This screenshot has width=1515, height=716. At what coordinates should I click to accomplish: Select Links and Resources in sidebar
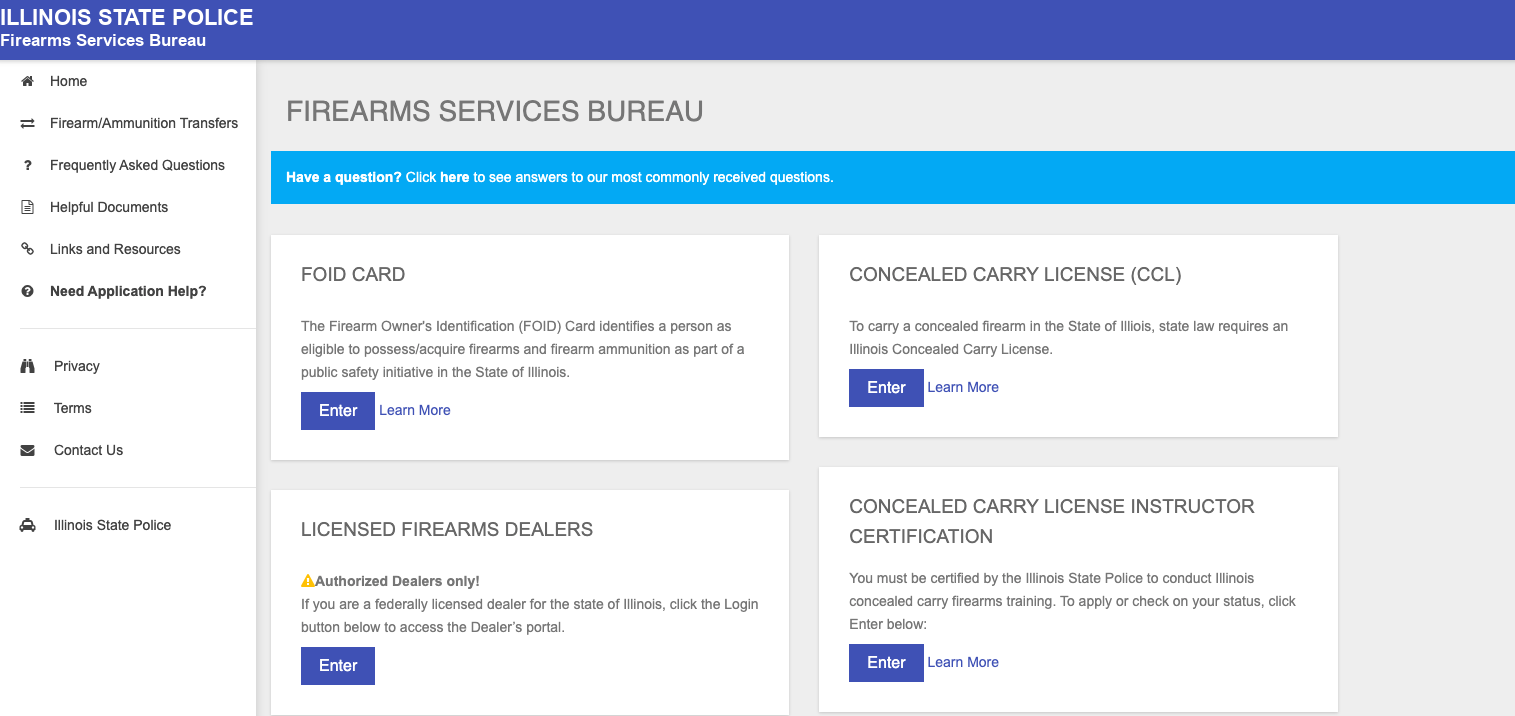click(115, 249)
